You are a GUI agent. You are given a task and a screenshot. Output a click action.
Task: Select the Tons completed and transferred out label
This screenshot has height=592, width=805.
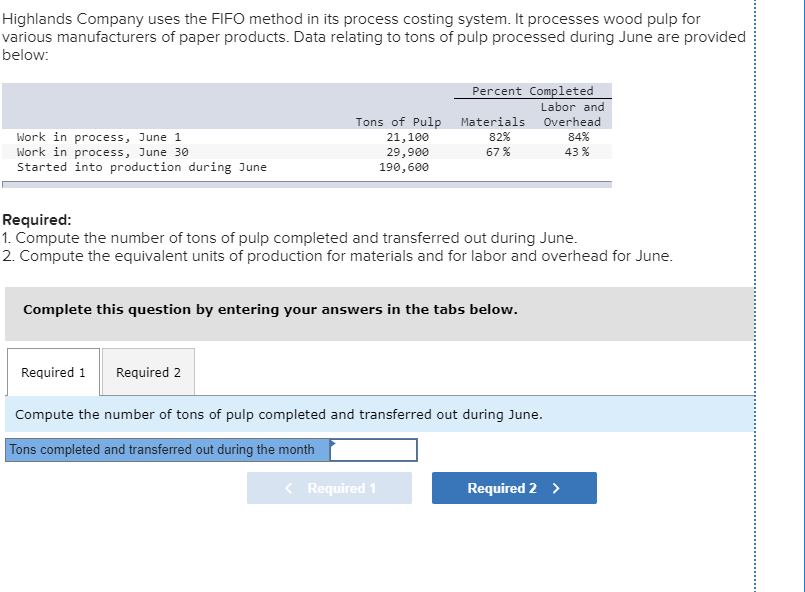(163, 449)
